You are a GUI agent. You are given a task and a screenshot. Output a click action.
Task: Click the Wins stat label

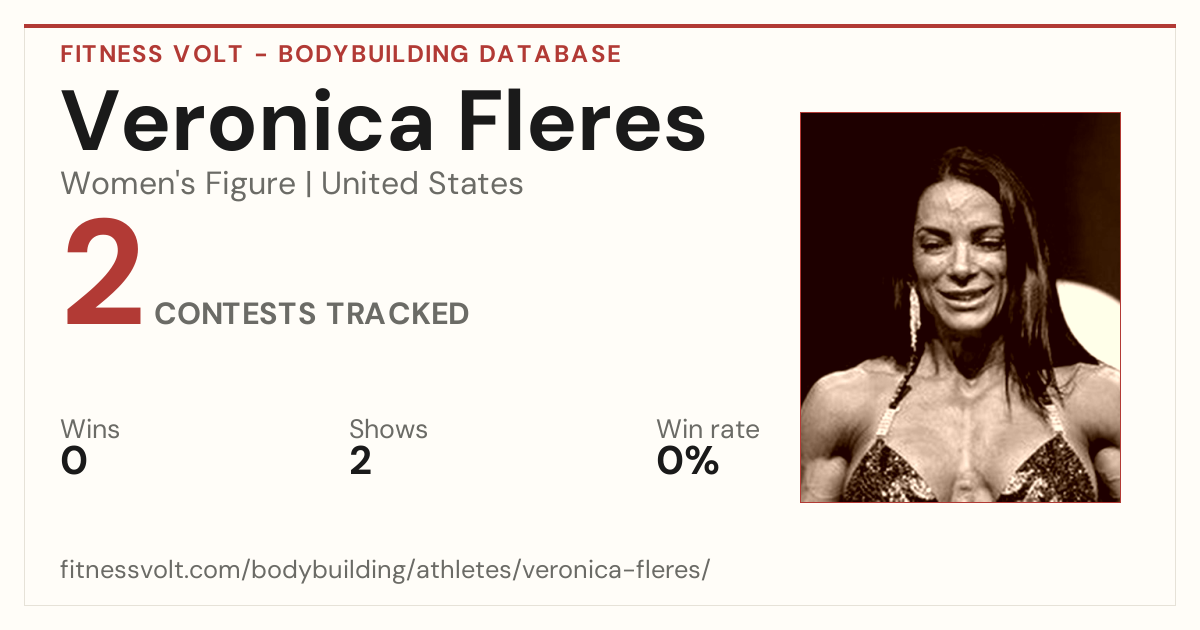90,430
